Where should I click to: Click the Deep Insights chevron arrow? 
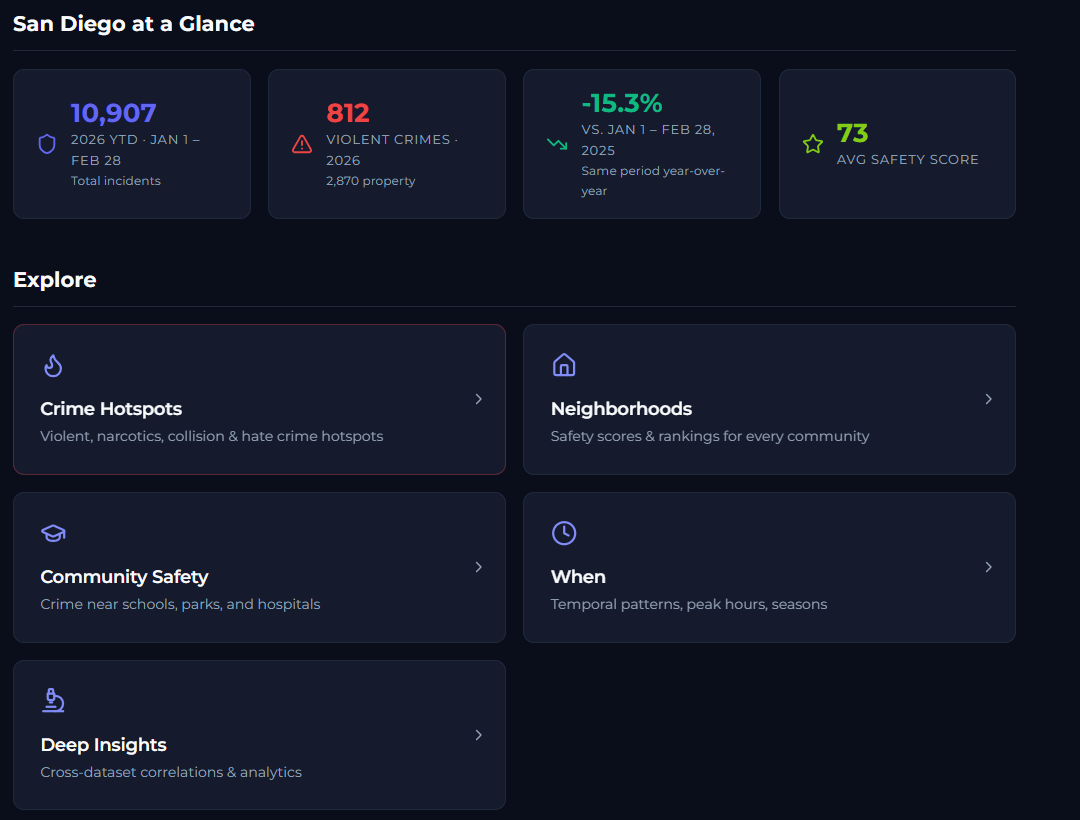point(479,735)
